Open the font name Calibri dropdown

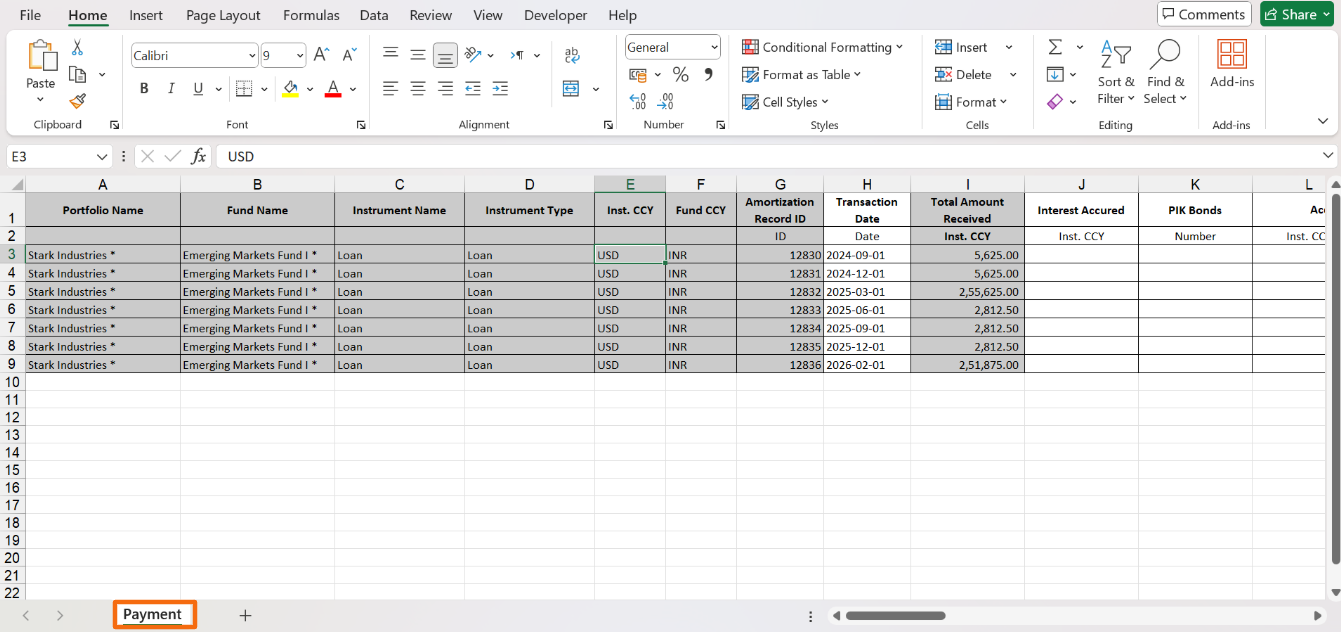tap(252, 56)
